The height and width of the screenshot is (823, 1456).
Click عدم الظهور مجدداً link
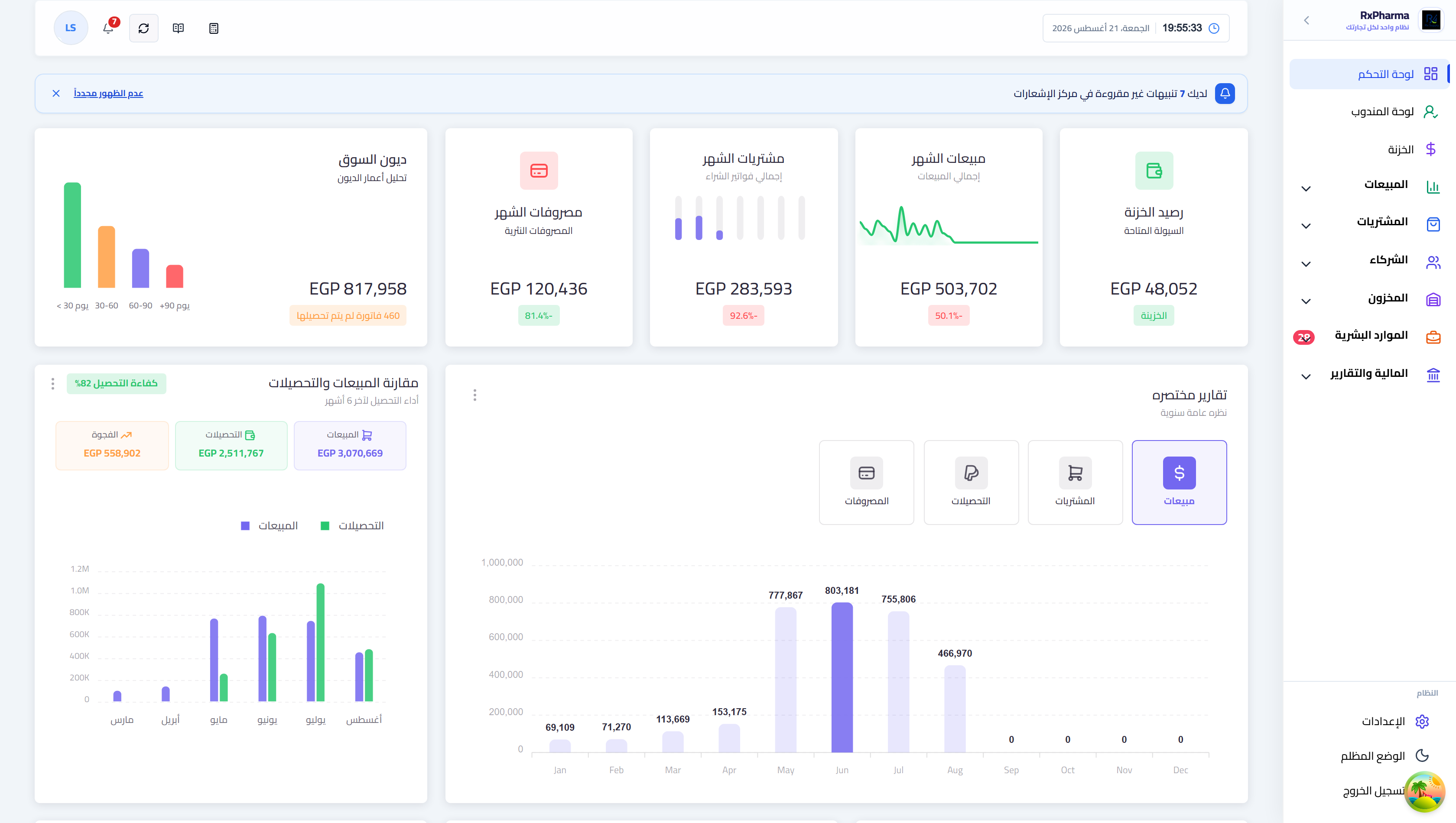pyautogui.click(x=108, y=93)
